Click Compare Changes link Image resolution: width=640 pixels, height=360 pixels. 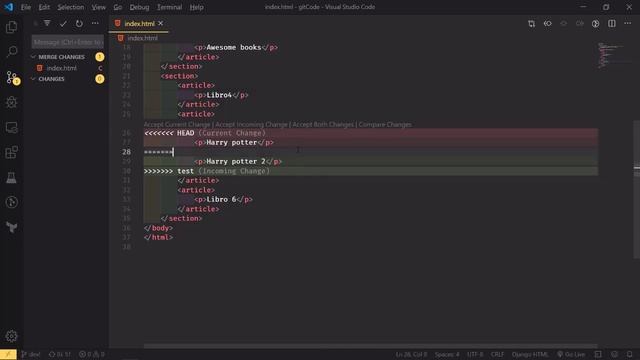click(x=385, y=124)
